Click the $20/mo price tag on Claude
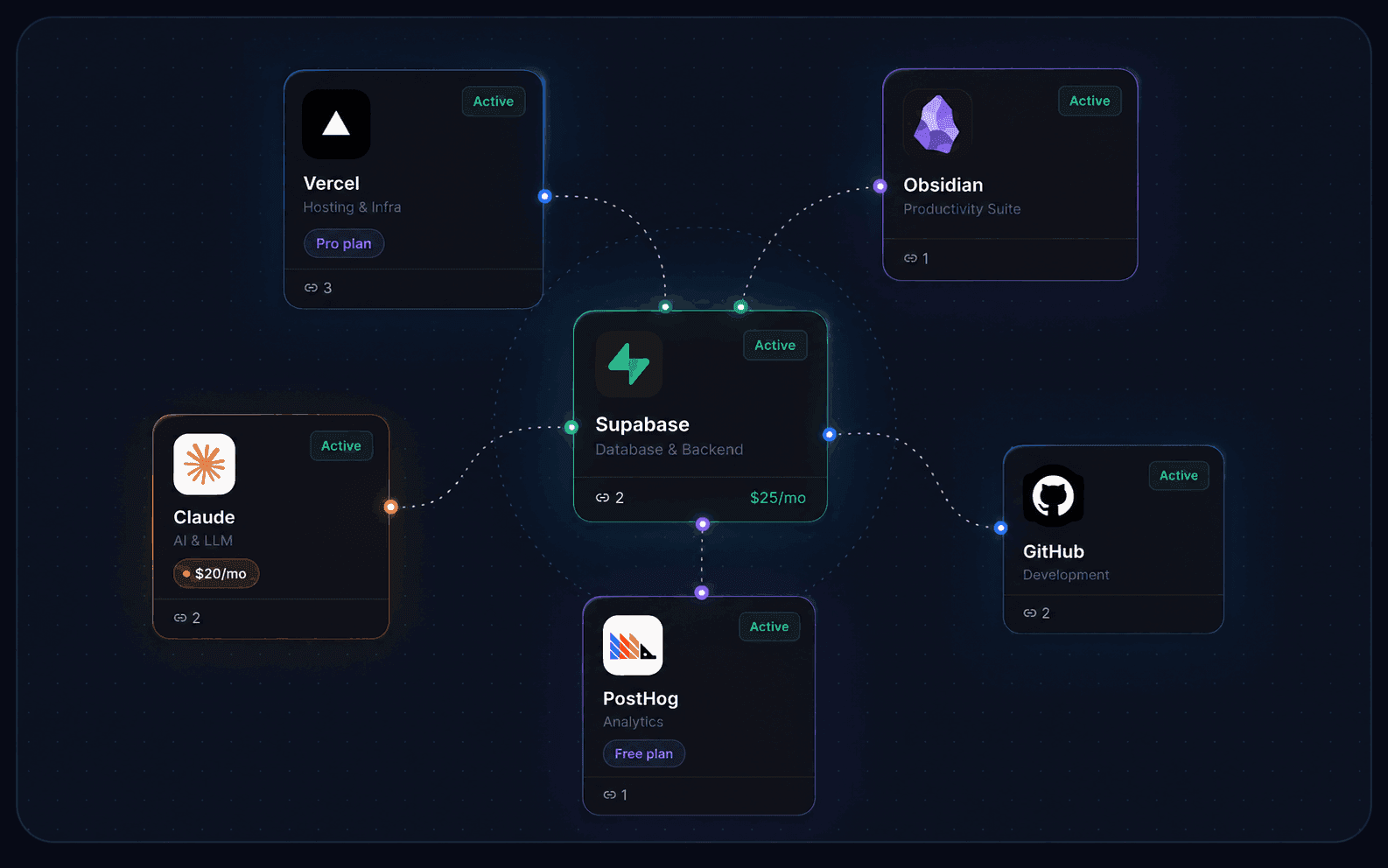The height and width of the screenshot is (868, 1388). point(216,573)
